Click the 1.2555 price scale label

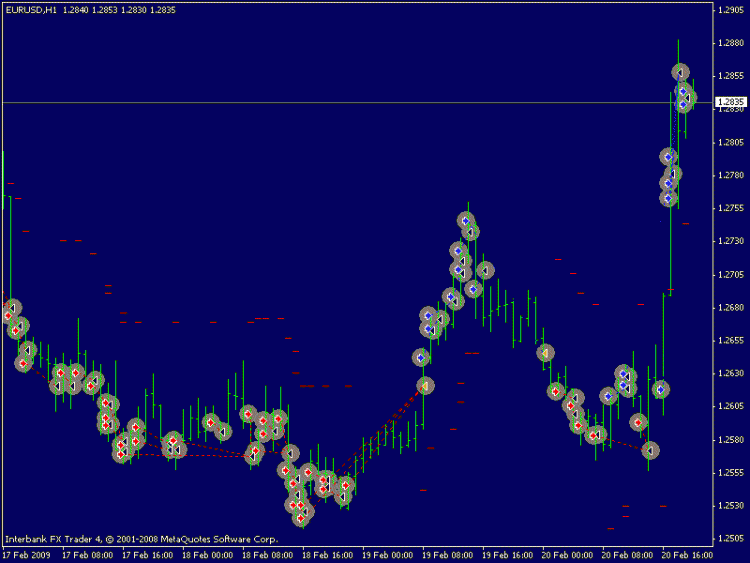pos(731,473)
